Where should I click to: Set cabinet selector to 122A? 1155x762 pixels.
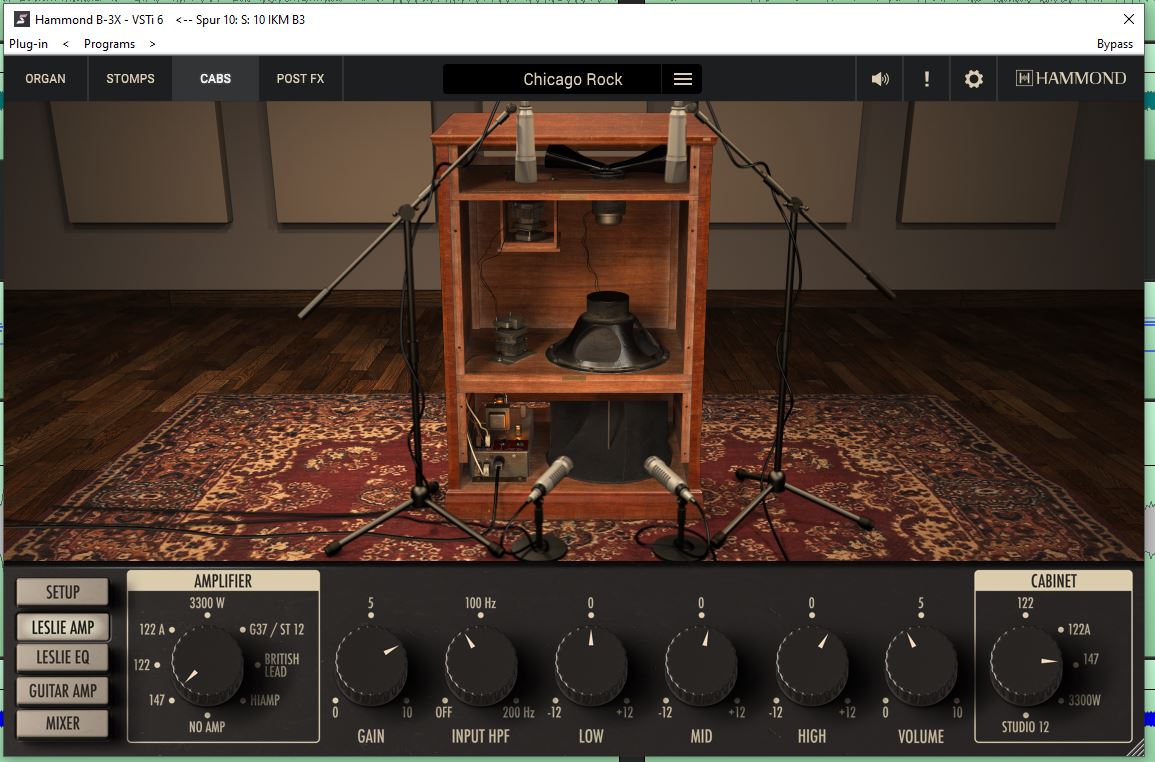tap(1079, 629)
